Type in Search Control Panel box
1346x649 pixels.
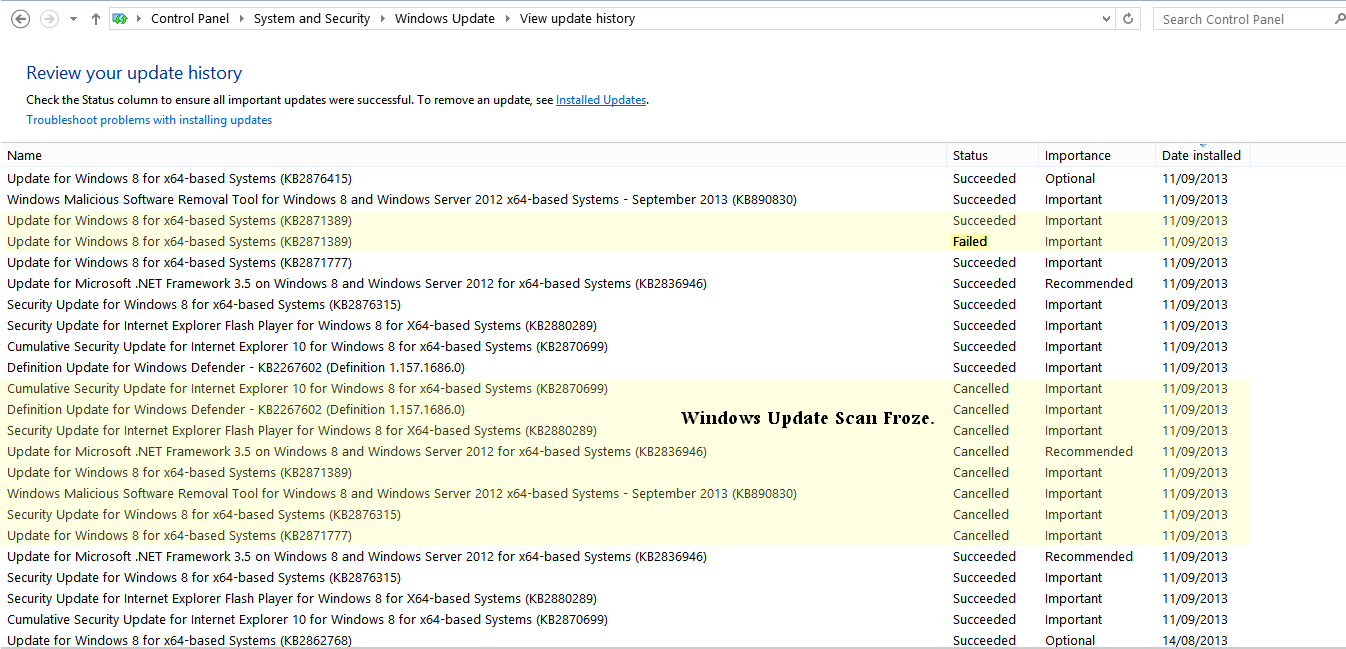[1240, 19]
